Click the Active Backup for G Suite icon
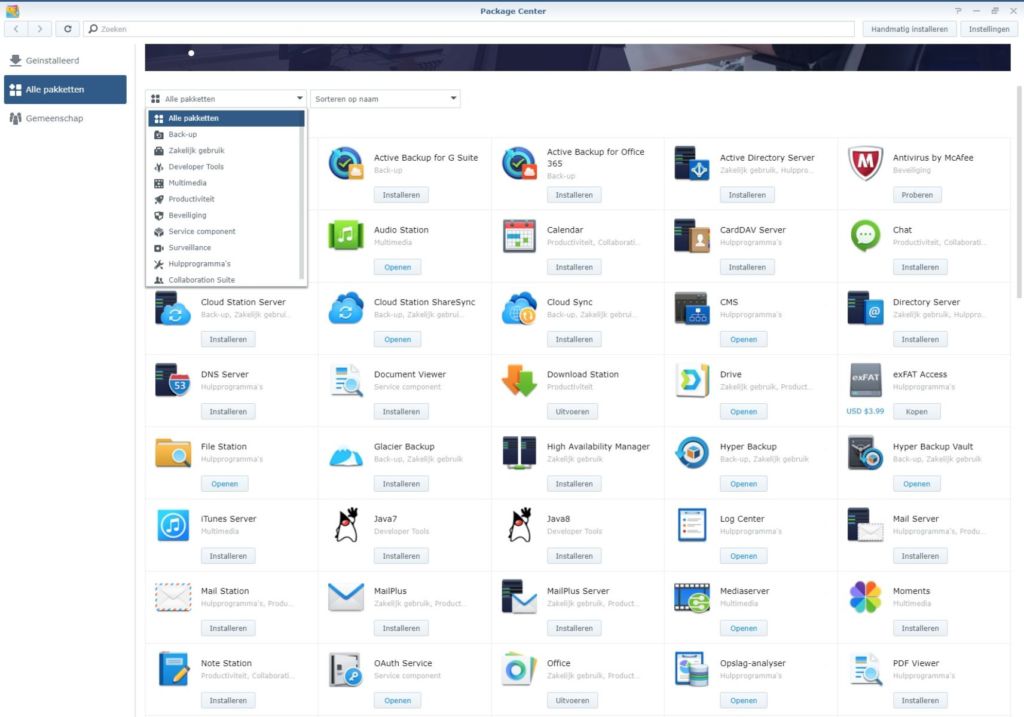 [345, 163]
